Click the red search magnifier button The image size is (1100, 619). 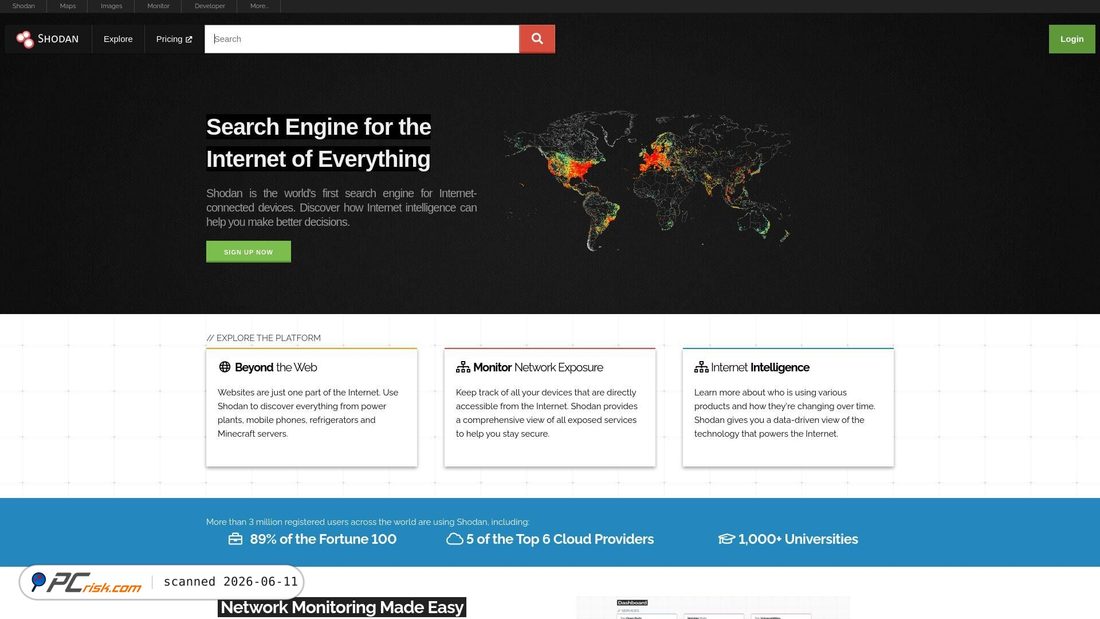pyautogui.click(x=537, y=39)
